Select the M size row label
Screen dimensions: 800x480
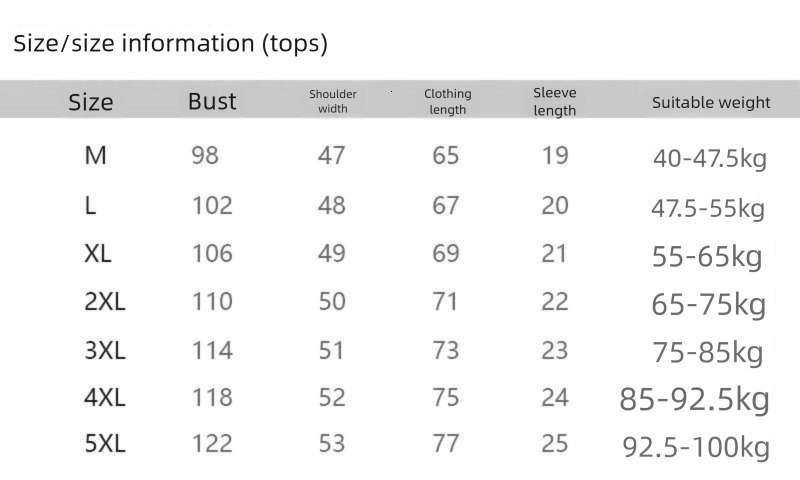[96, 156]
